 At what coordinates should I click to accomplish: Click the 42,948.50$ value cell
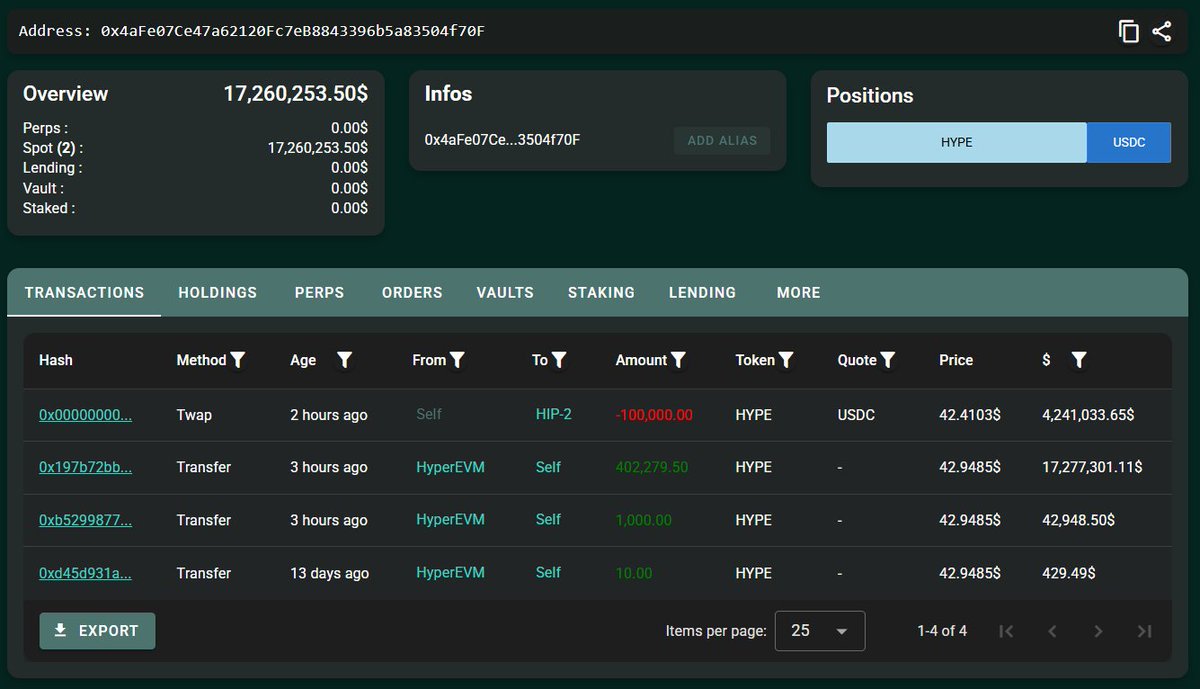click(x=1078, y=520)
